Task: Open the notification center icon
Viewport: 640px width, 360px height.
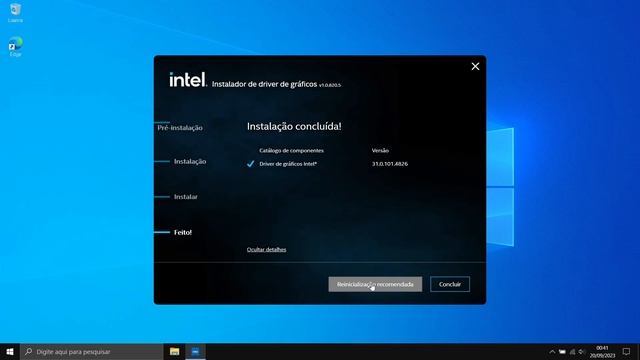Action: point(626,351)
